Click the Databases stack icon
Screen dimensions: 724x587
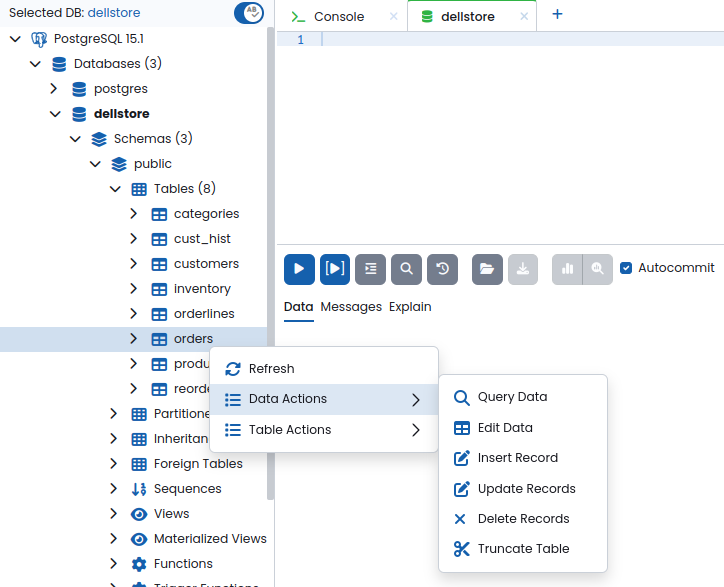pyautogui.click(x=59, y=64)
